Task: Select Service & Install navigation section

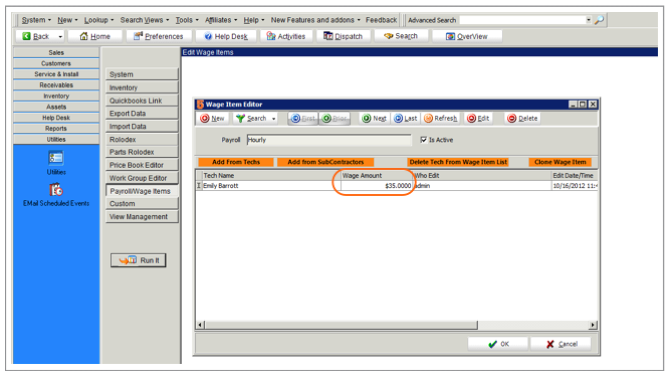Action: (x=56, y=74)
